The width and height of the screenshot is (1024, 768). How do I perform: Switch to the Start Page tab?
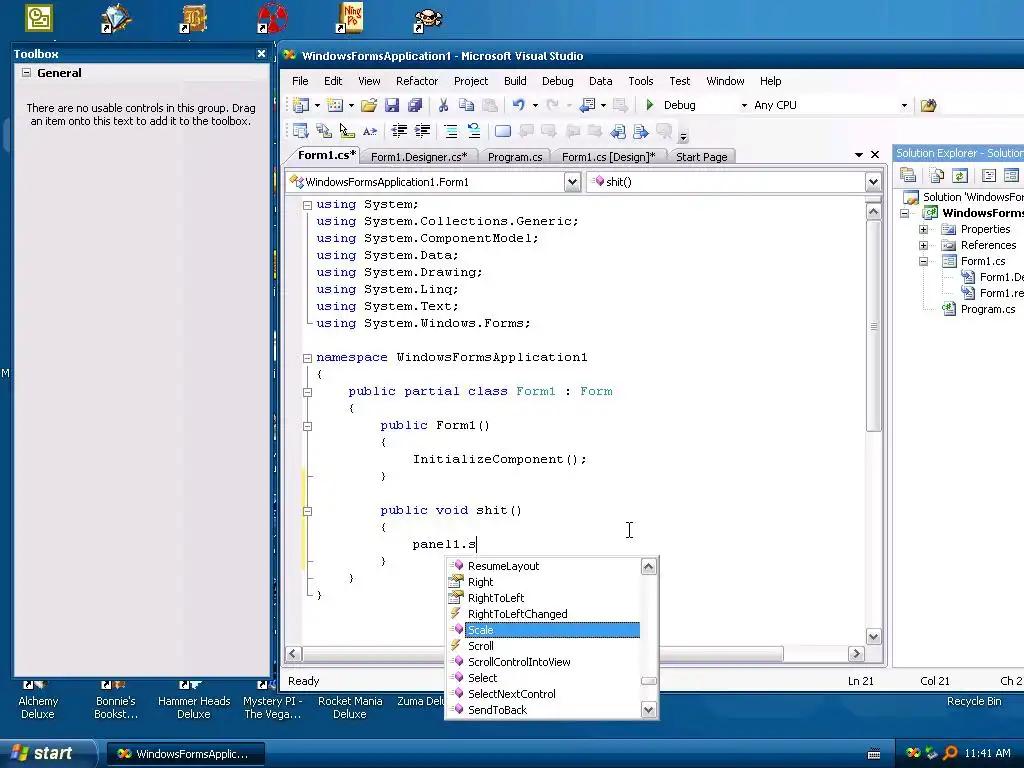pos(701,157)
